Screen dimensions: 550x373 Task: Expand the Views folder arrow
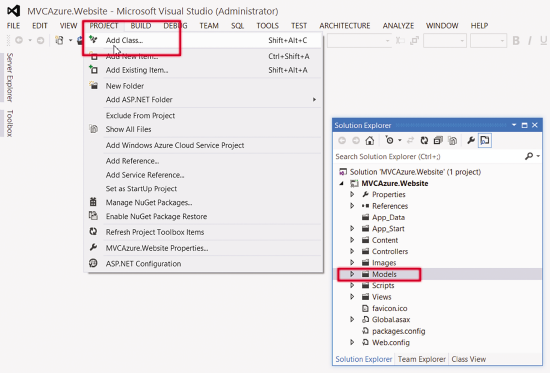352,297
